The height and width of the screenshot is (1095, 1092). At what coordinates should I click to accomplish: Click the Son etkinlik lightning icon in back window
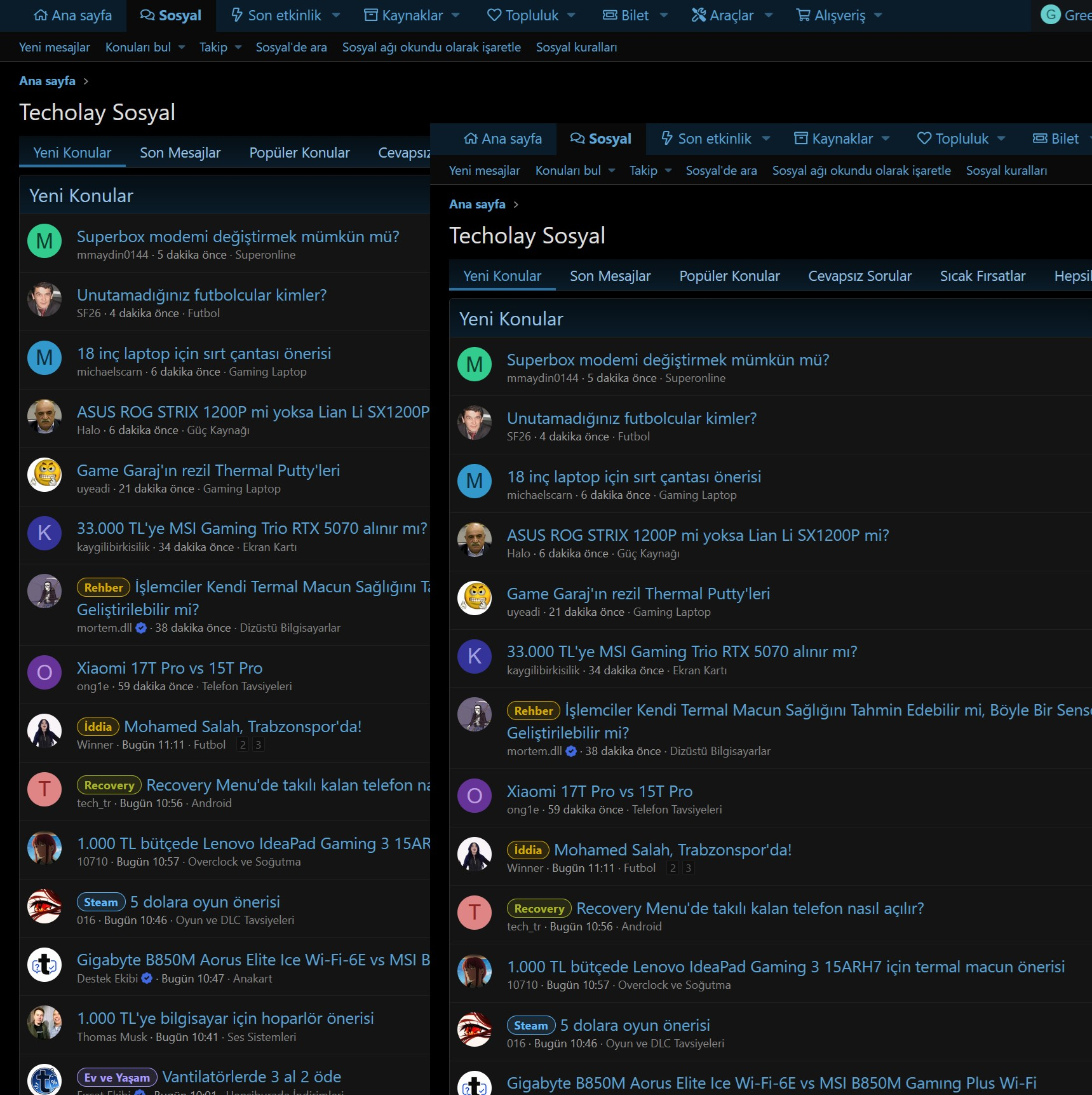[x=237, y=15]
